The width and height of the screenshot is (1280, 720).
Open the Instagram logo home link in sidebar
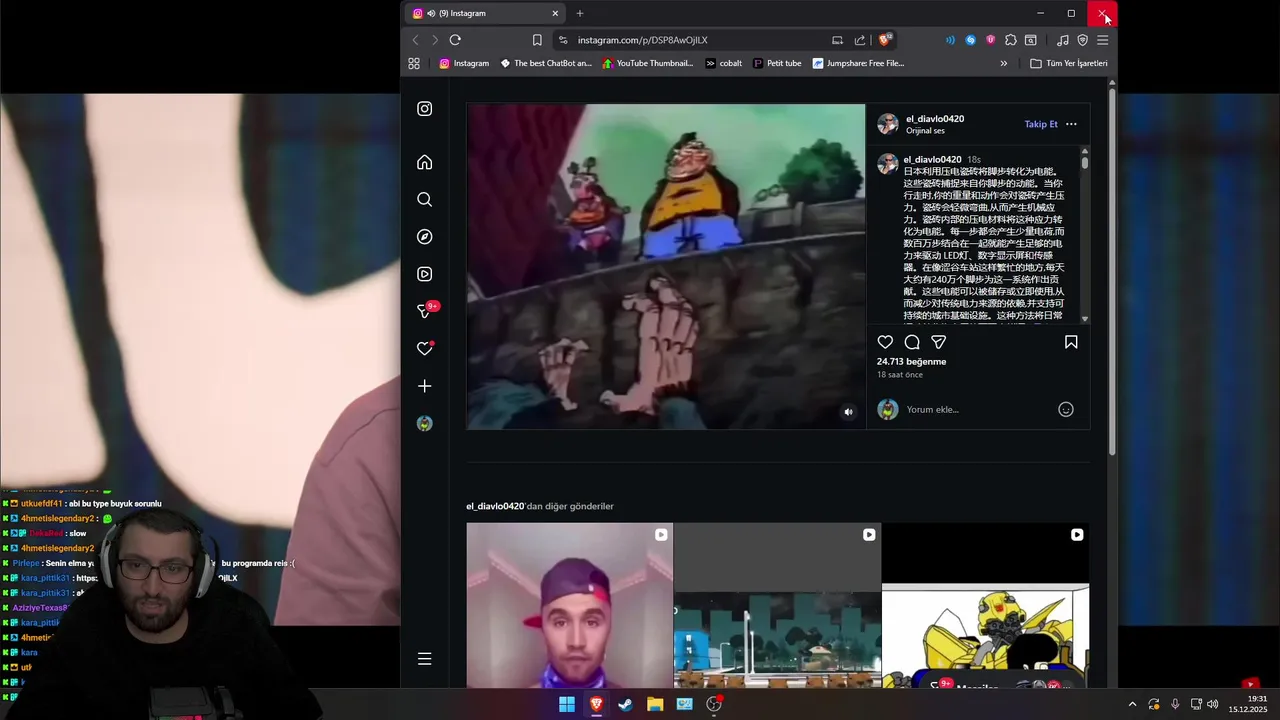424,109
